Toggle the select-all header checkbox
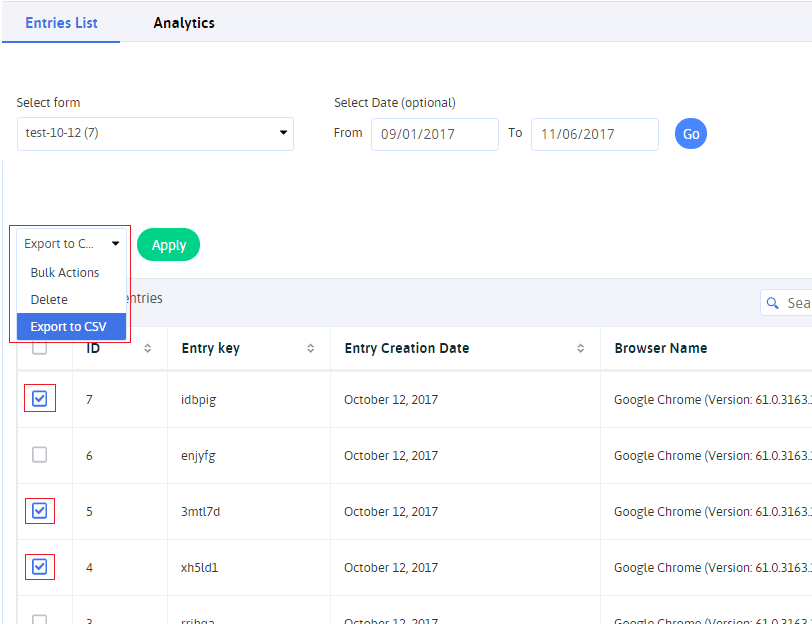 point(40,348)
